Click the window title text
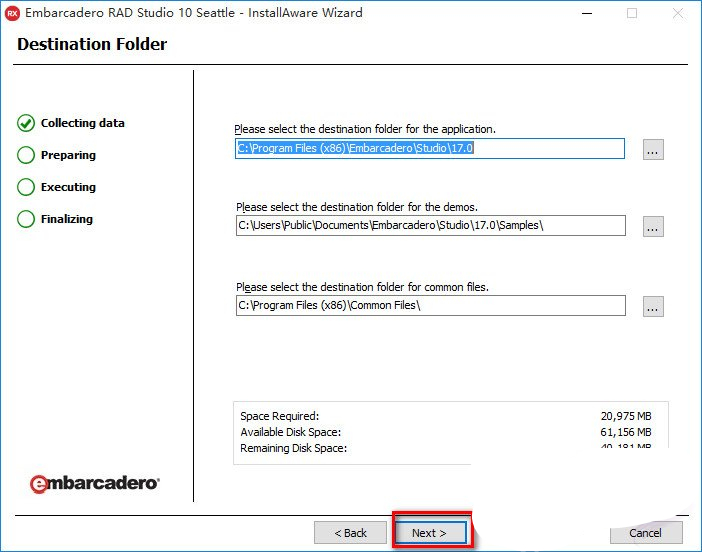The width and height of the screenshot is (702, 552). click(x=194, y=13)
